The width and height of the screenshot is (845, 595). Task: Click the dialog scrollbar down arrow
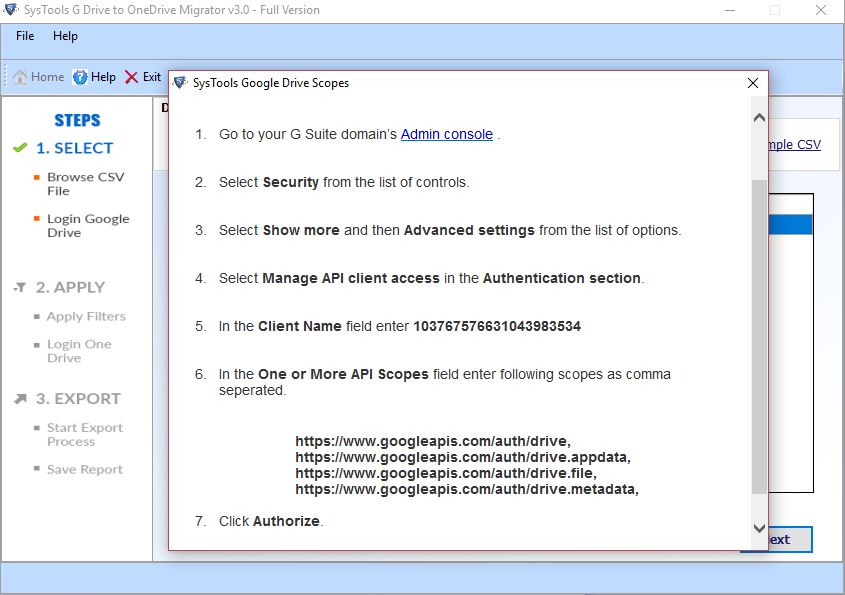pyautogui.click(x=759, y=528)
